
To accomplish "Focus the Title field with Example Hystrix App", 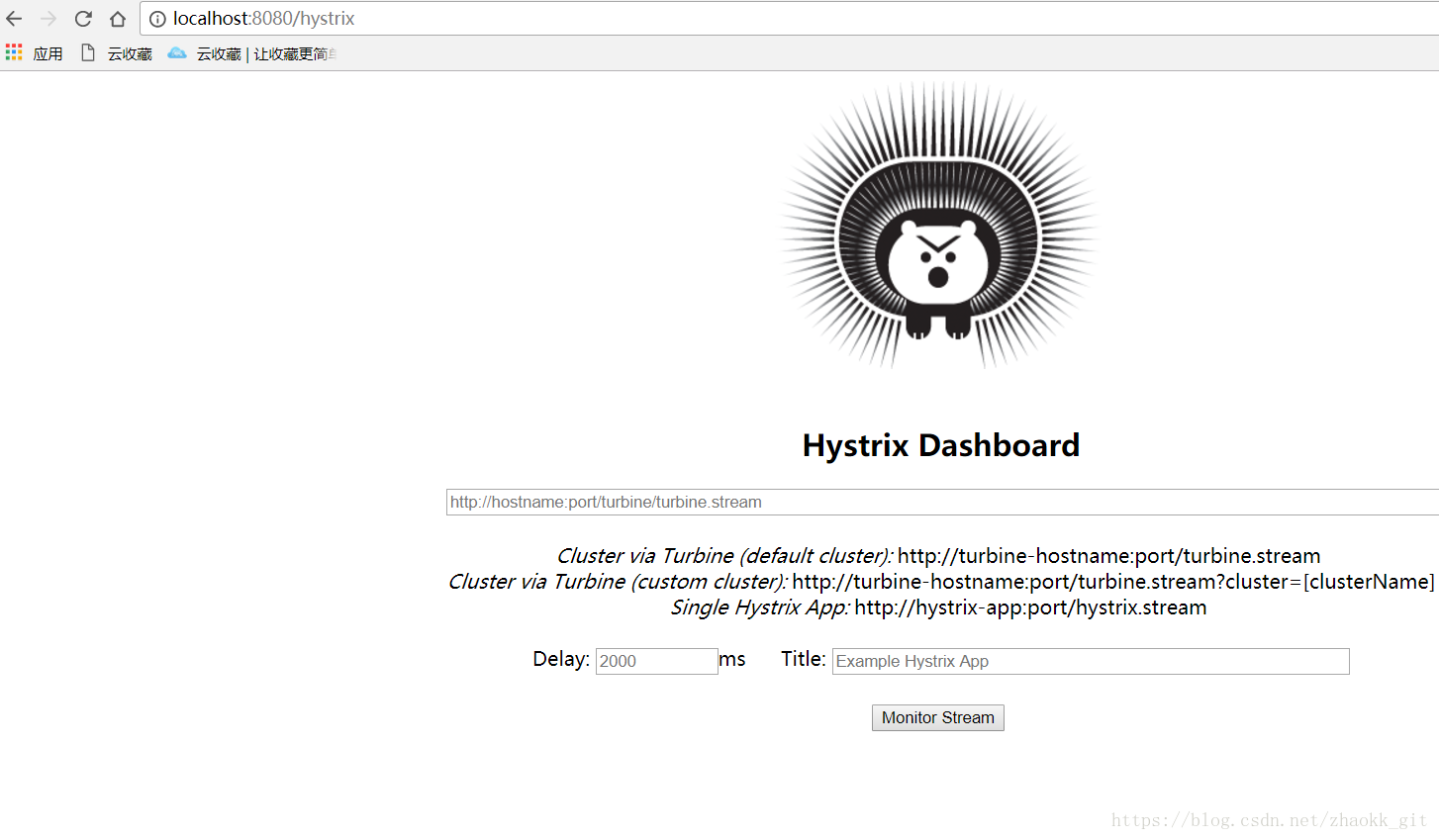I will tap(1091, 661).
